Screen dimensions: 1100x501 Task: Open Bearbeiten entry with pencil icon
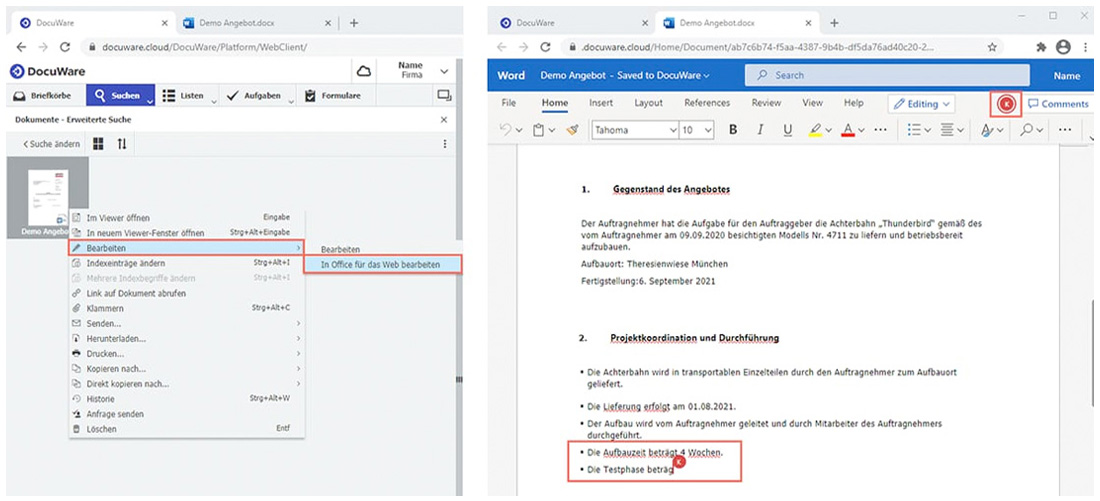coord(186,248)
